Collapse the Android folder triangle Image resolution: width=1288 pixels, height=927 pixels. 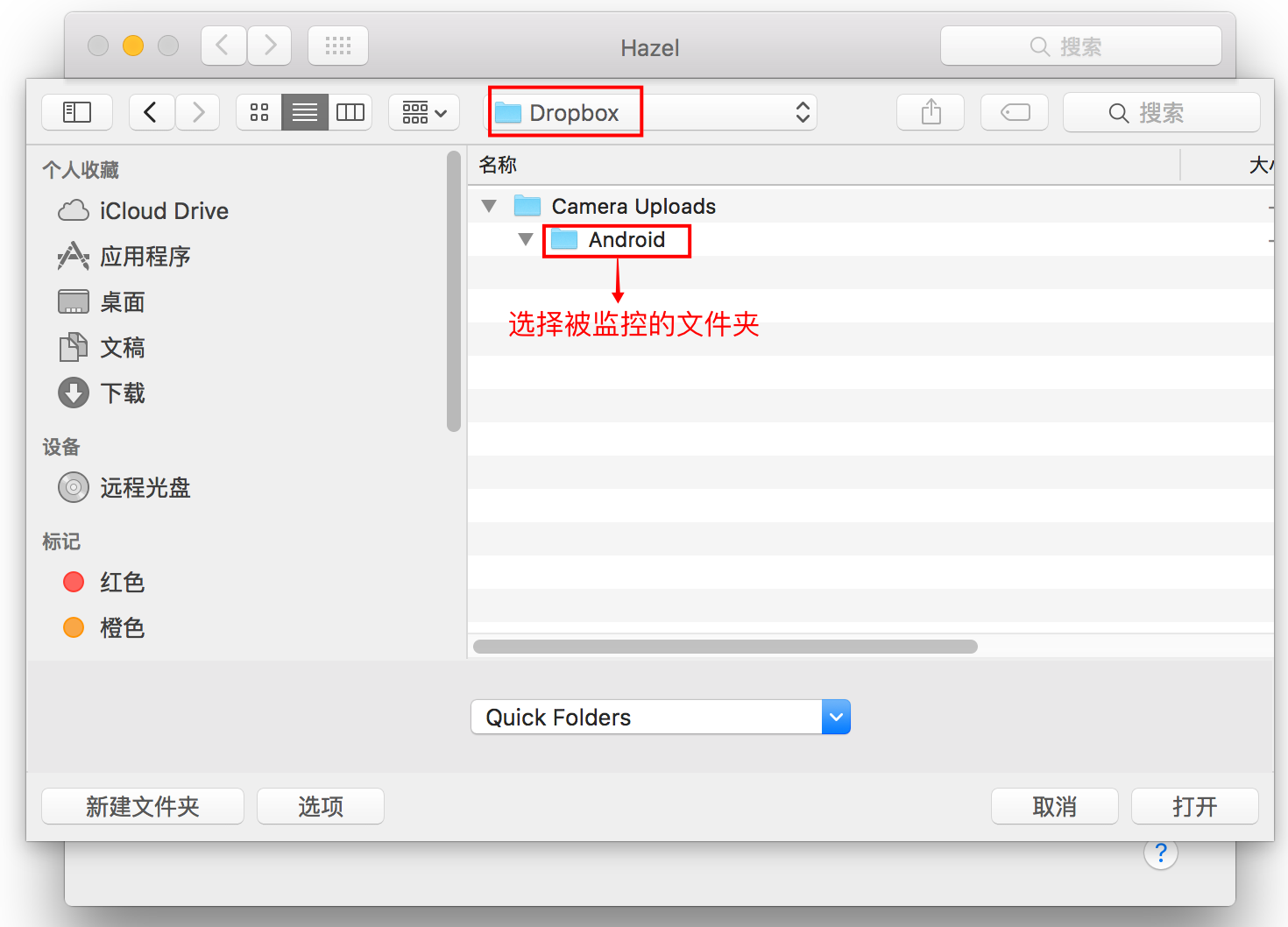click(526, 239)
